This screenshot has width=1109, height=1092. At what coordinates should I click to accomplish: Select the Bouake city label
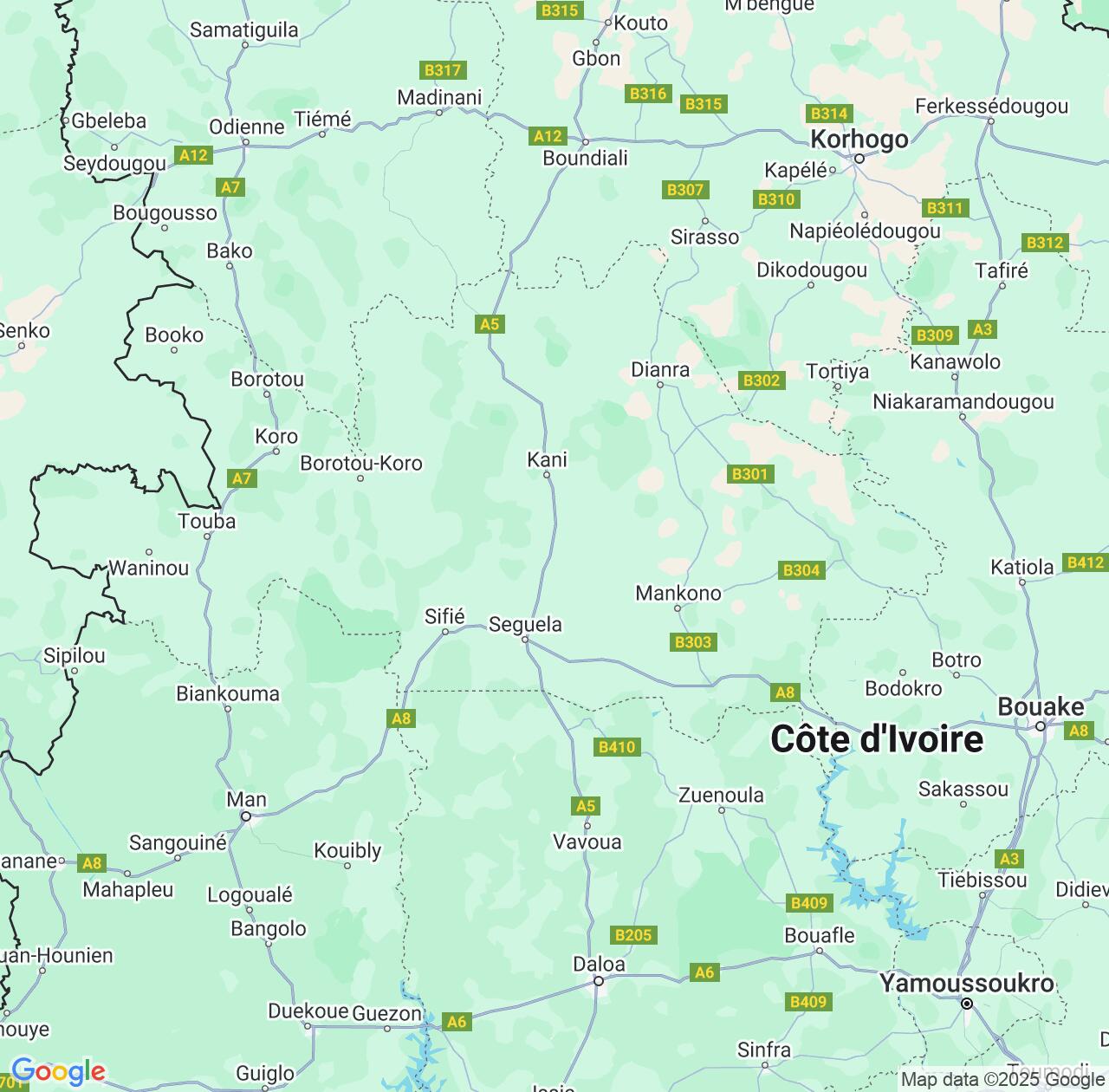coord(1041,707)
